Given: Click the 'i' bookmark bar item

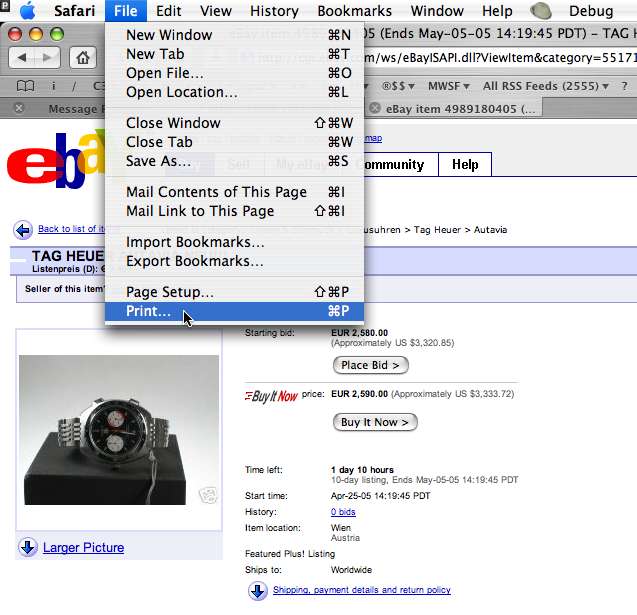Looking at the screenshot, I should click(53, 86).
